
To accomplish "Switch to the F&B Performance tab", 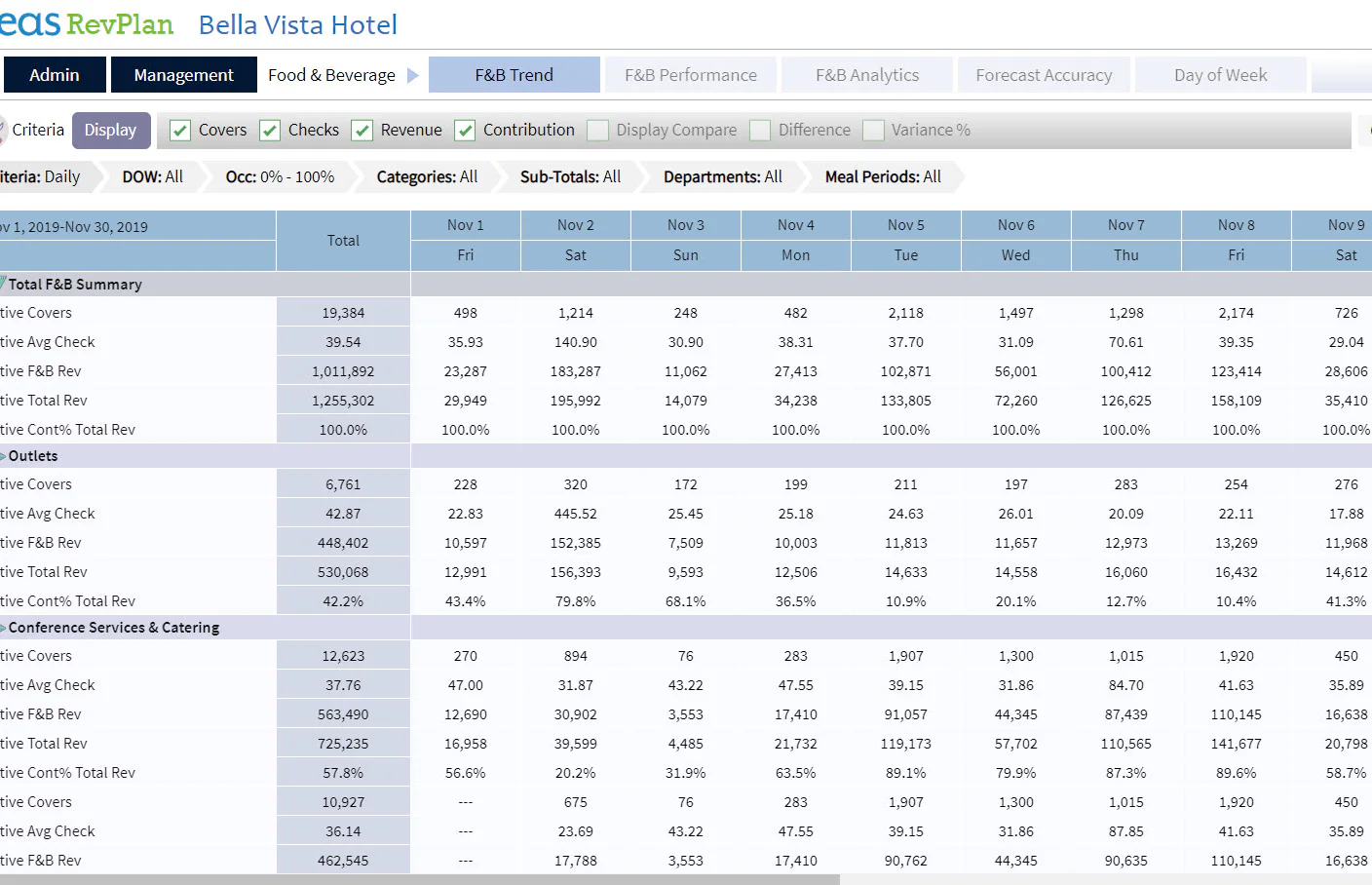I will [x=691, y=75].
